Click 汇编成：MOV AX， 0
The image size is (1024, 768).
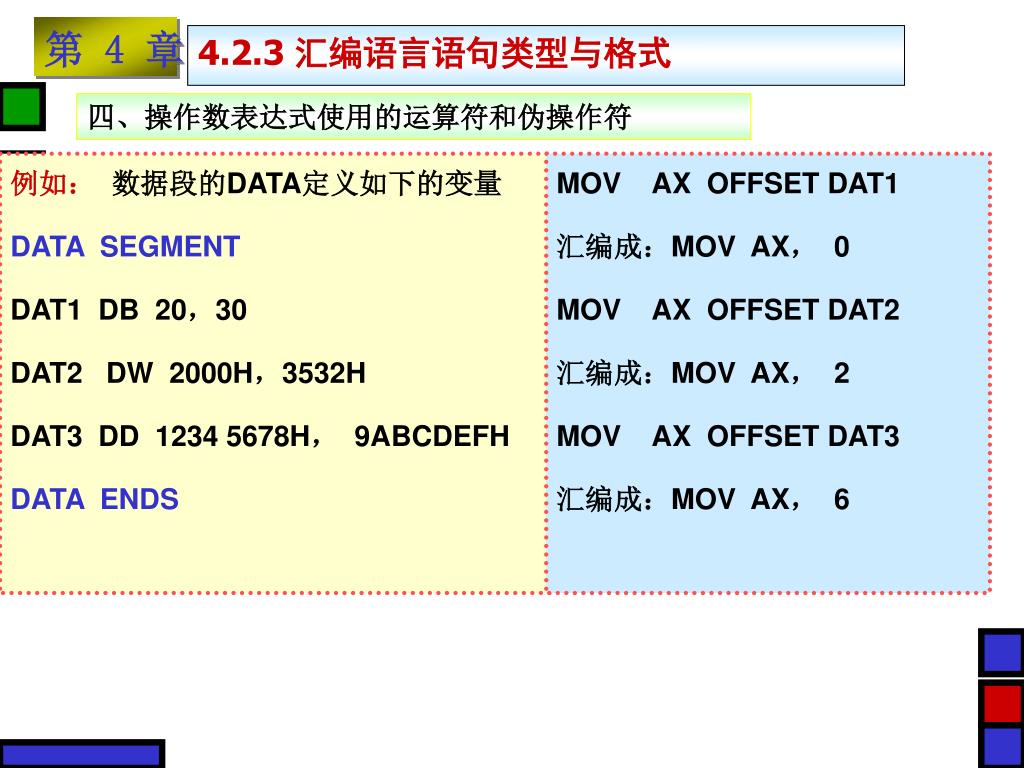703,247
